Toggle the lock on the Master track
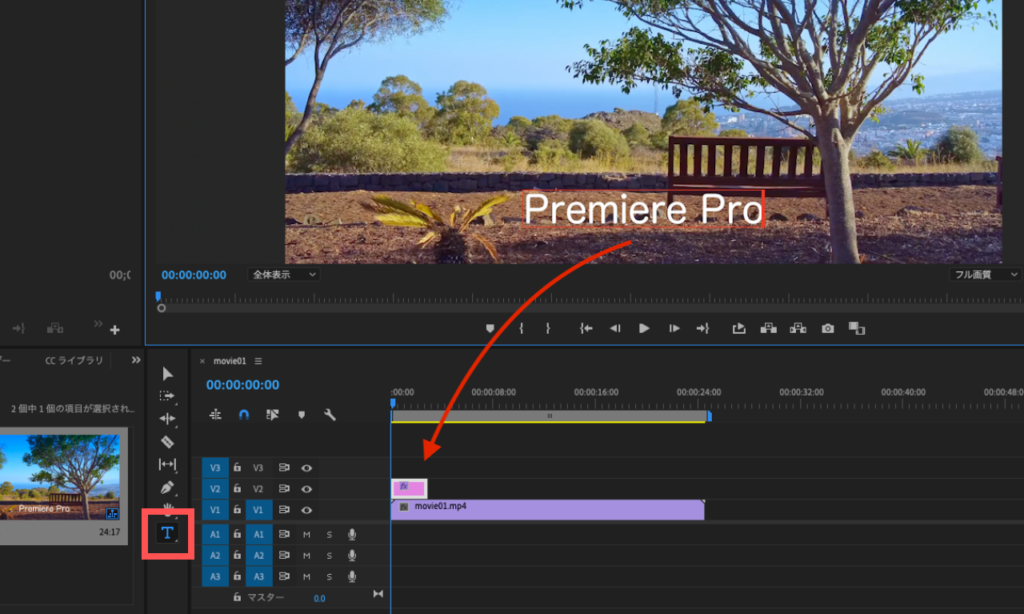Image resolution: width=1024 pixels, height=614 pixels. [x=237, y=597]
